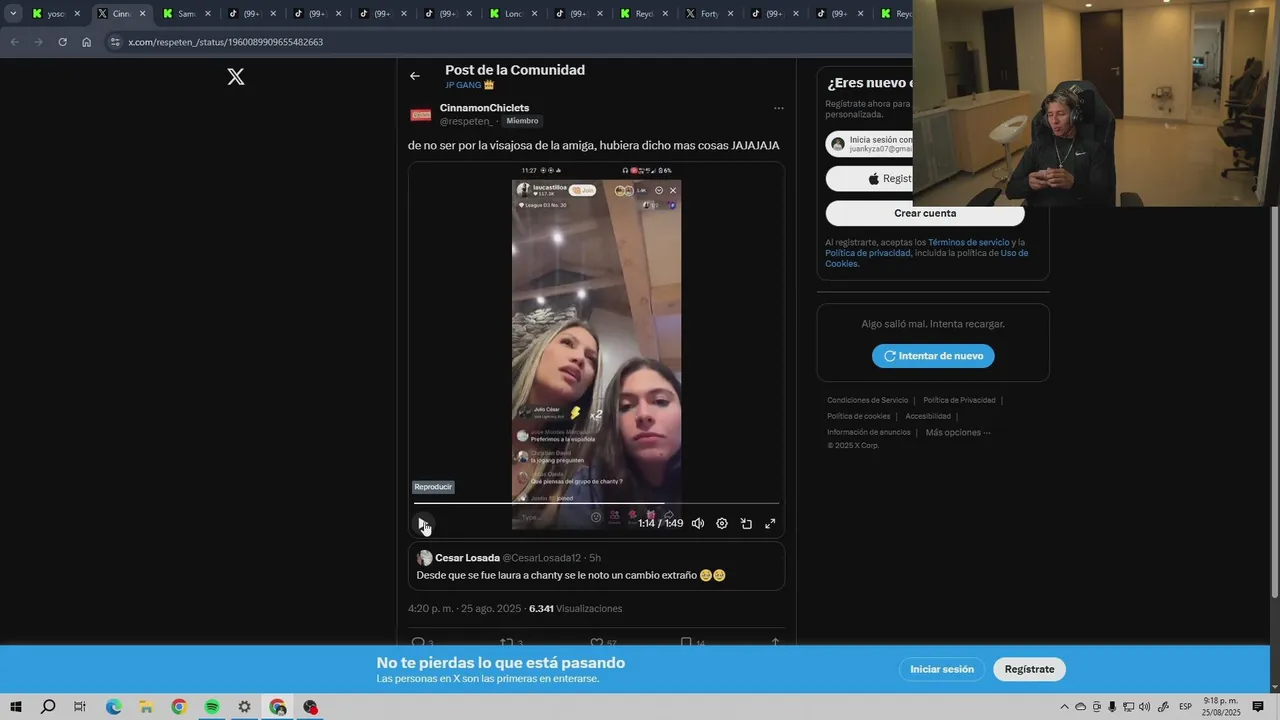
Task: Click the Miembro badge
Action: (522, 121)
